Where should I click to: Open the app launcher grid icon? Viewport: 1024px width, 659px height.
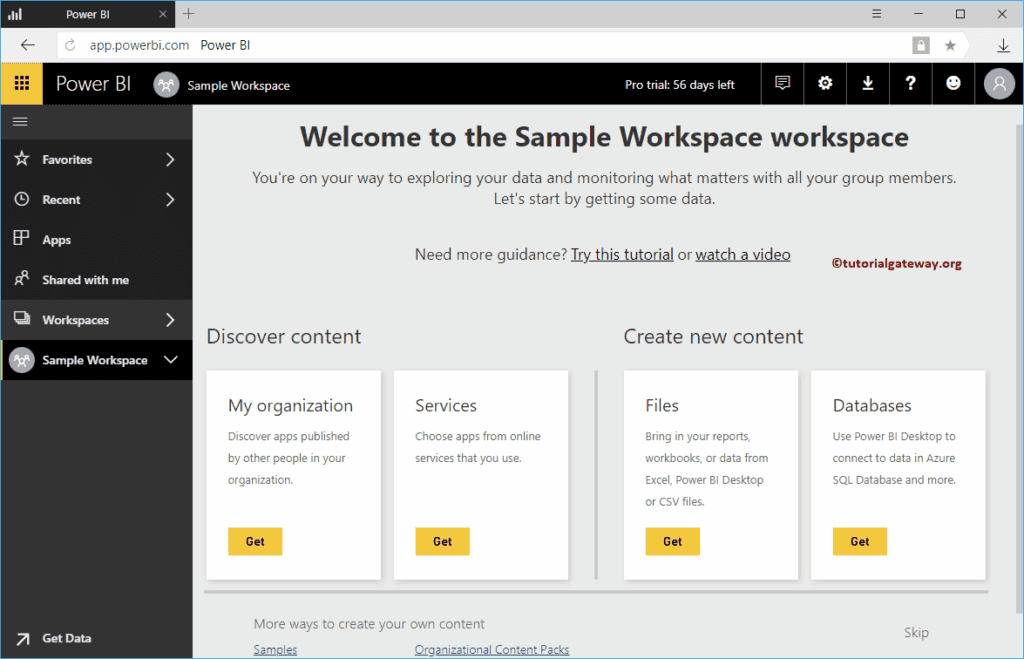21,83
